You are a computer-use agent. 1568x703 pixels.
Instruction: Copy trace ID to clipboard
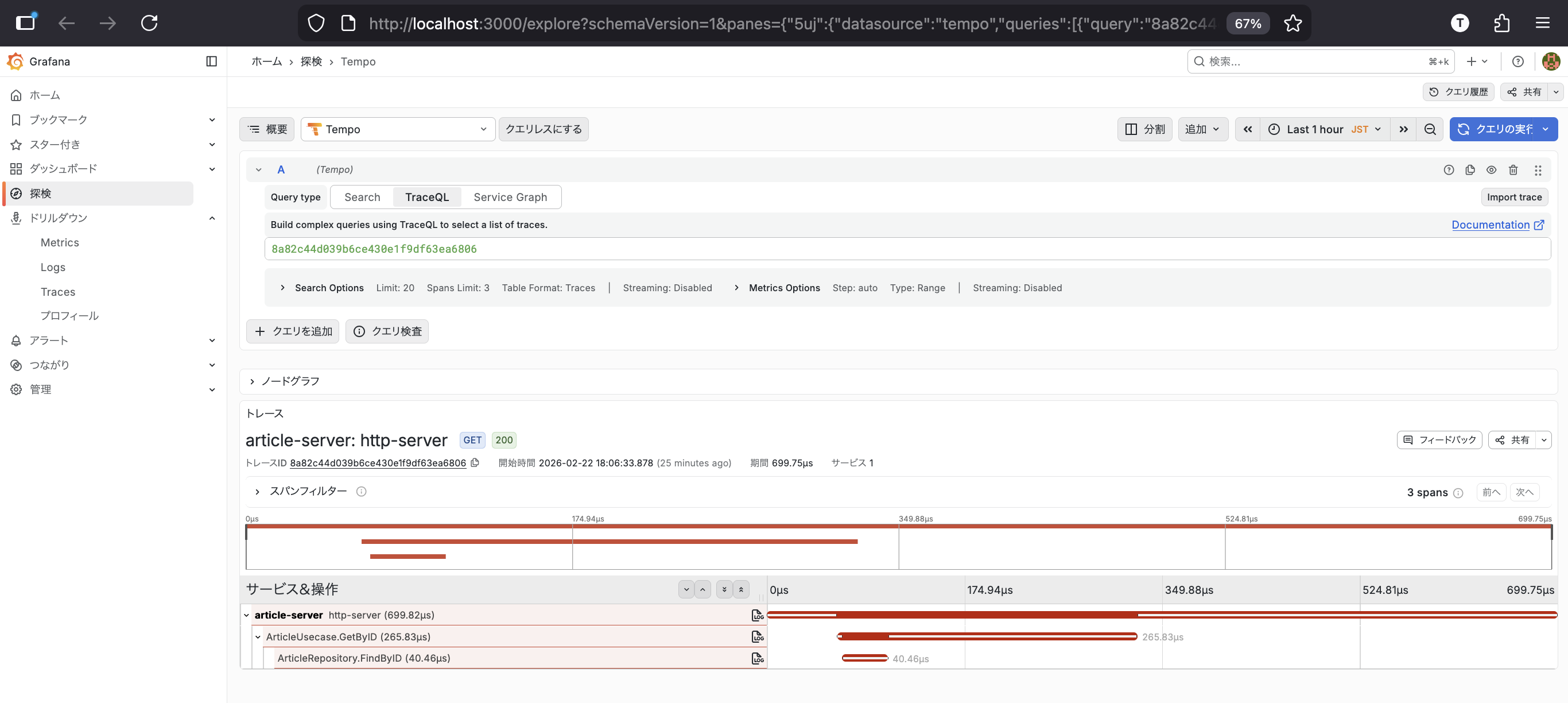pos(475,463)
